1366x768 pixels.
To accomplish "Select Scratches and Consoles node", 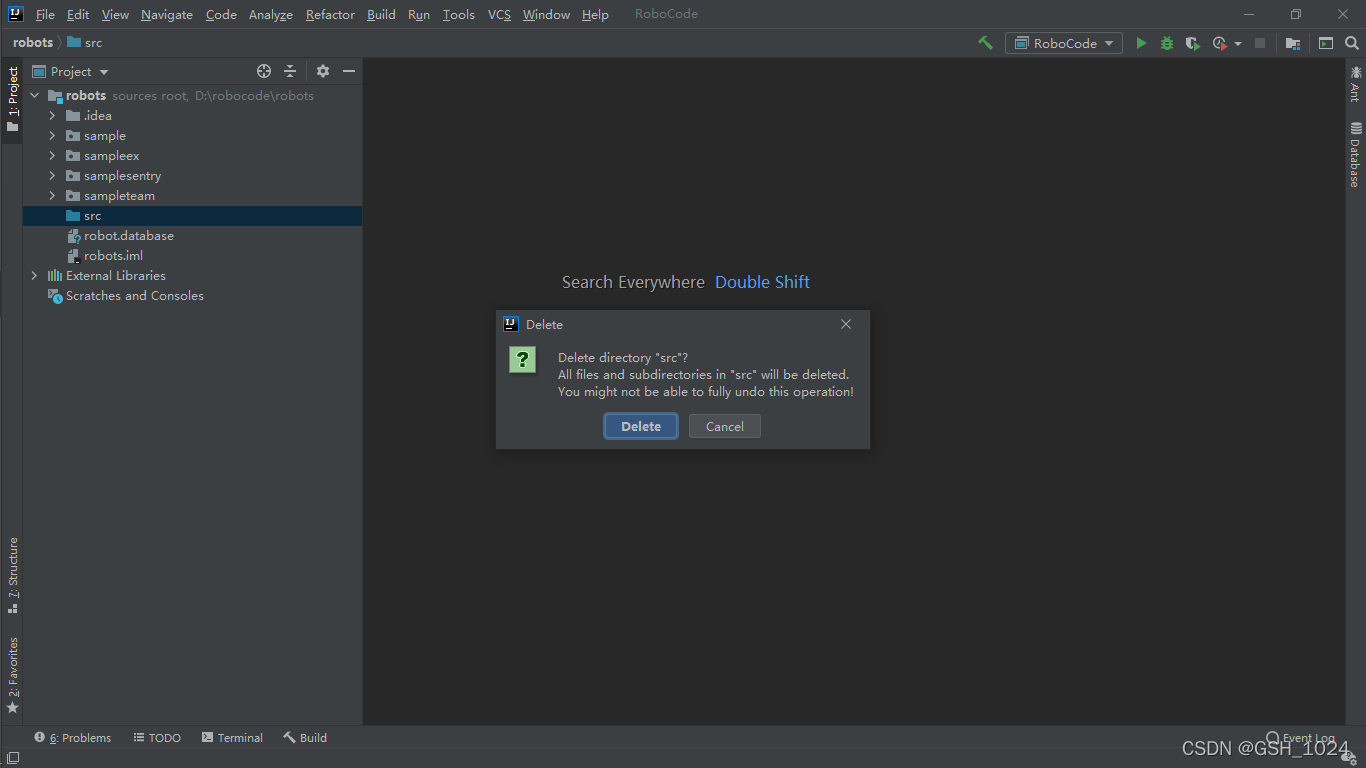I will point(192,296).
